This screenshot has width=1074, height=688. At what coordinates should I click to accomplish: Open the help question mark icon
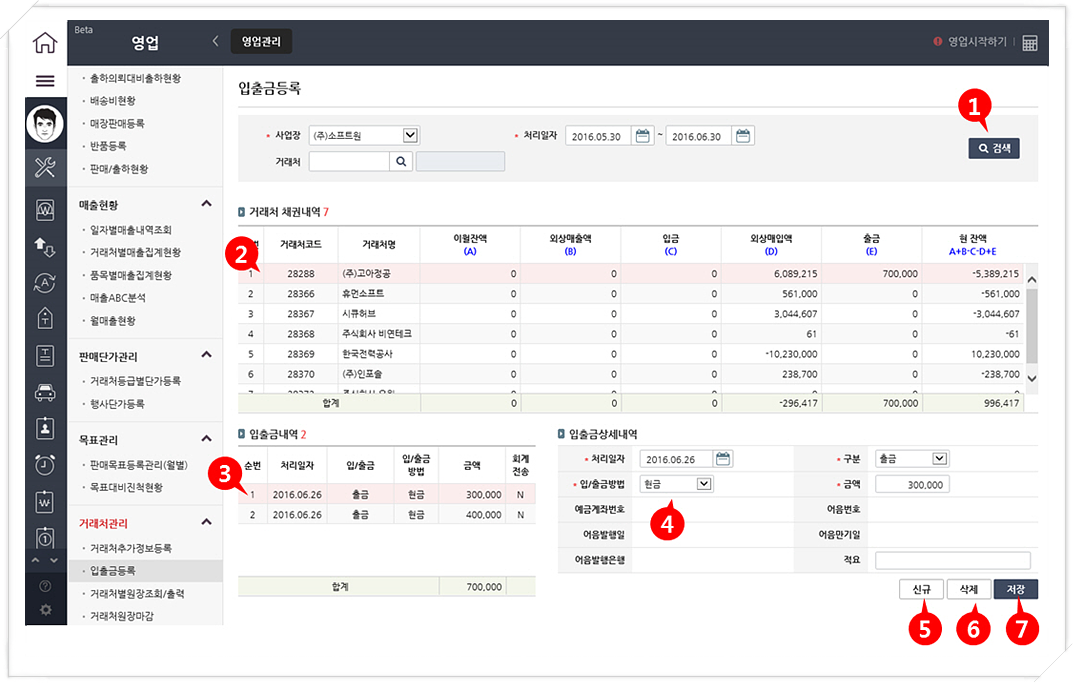click(x=45, y=586)
